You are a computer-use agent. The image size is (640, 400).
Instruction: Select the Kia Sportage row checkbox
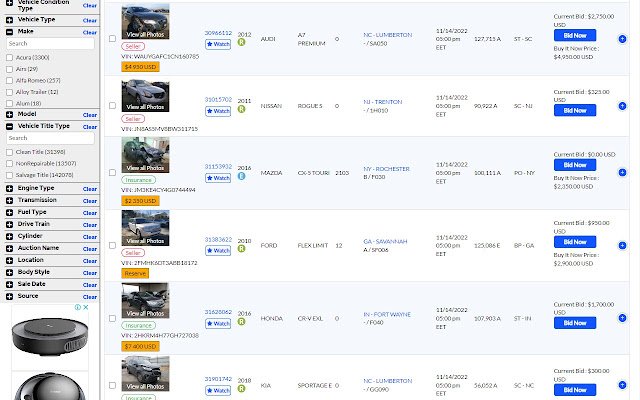click(112, 385)
